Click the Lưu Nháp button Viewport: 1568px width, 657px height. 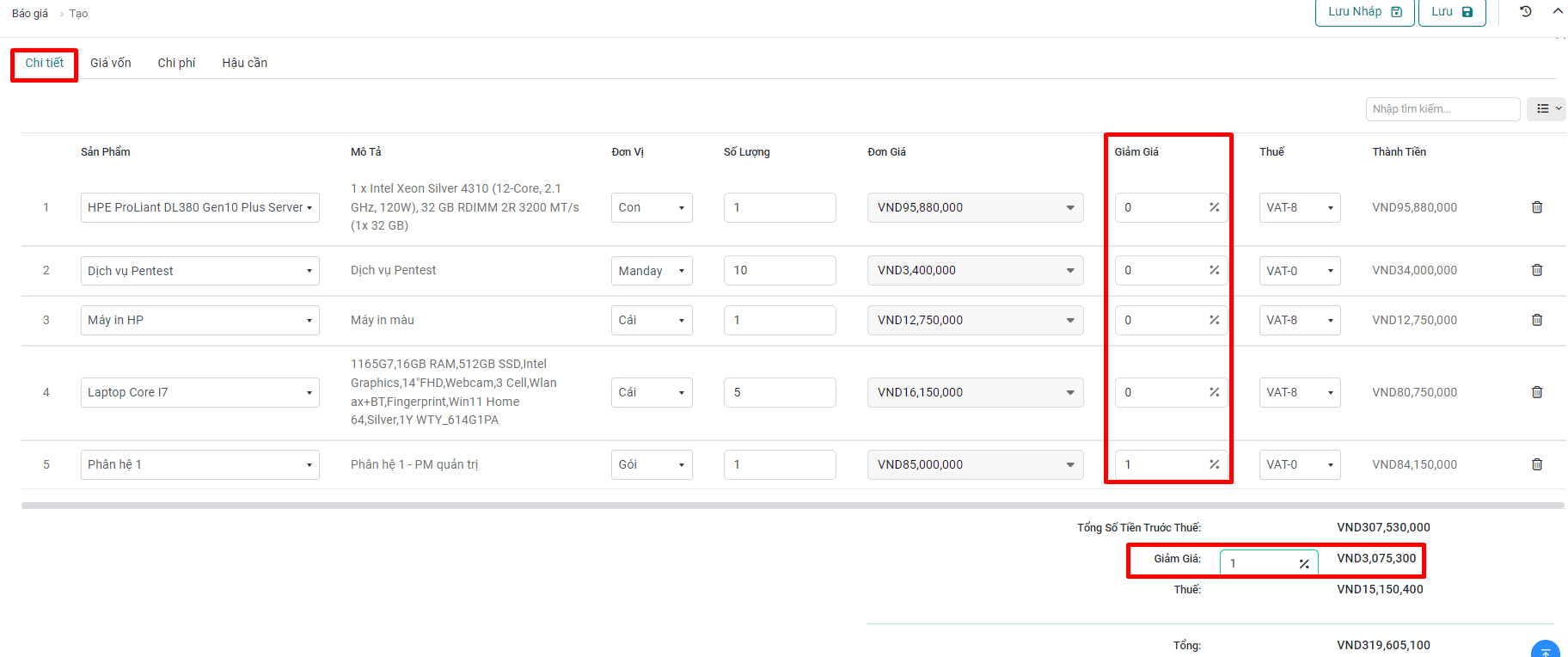point(1364,12)
